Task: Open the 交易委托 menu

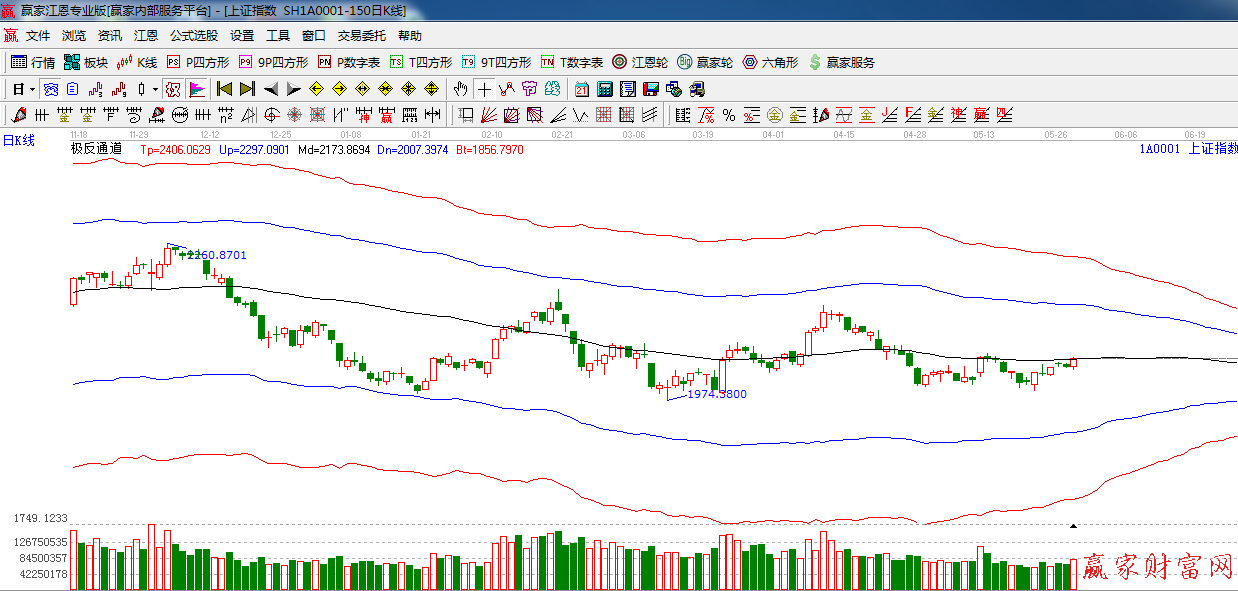Action: tap(361, 35)
